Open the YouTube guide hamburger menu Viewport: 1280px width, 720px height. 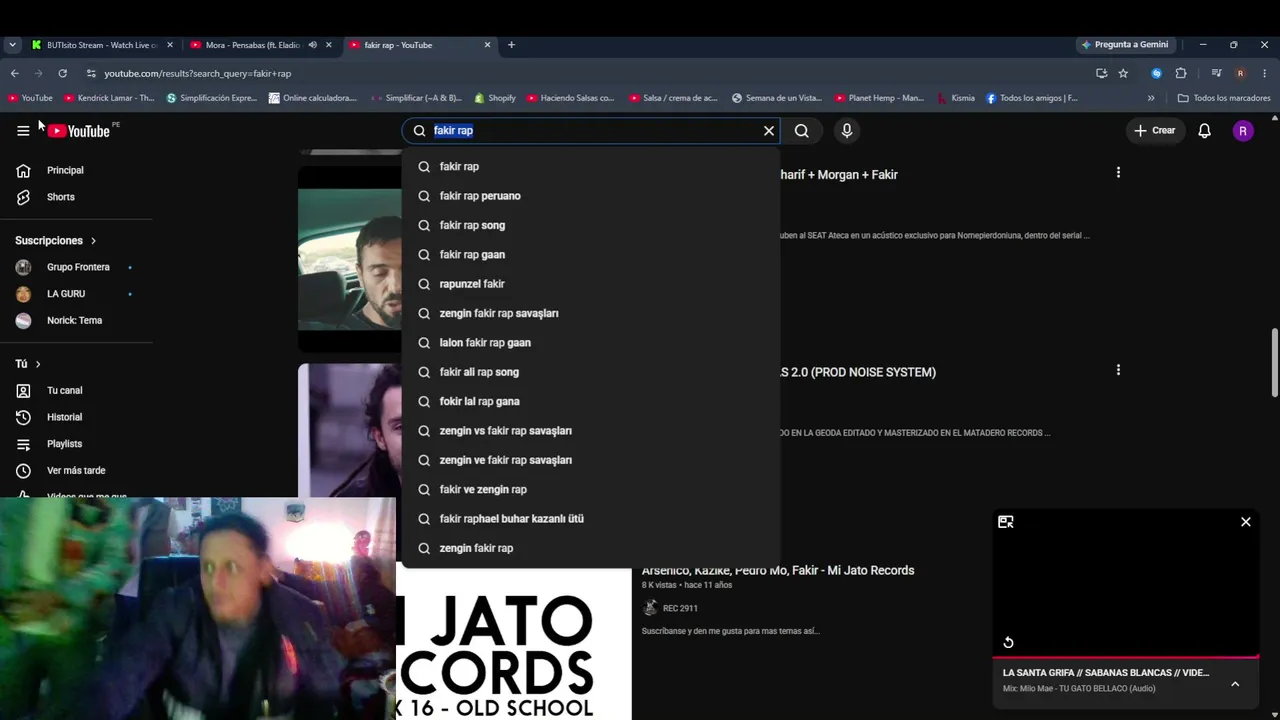click(23, 131)
